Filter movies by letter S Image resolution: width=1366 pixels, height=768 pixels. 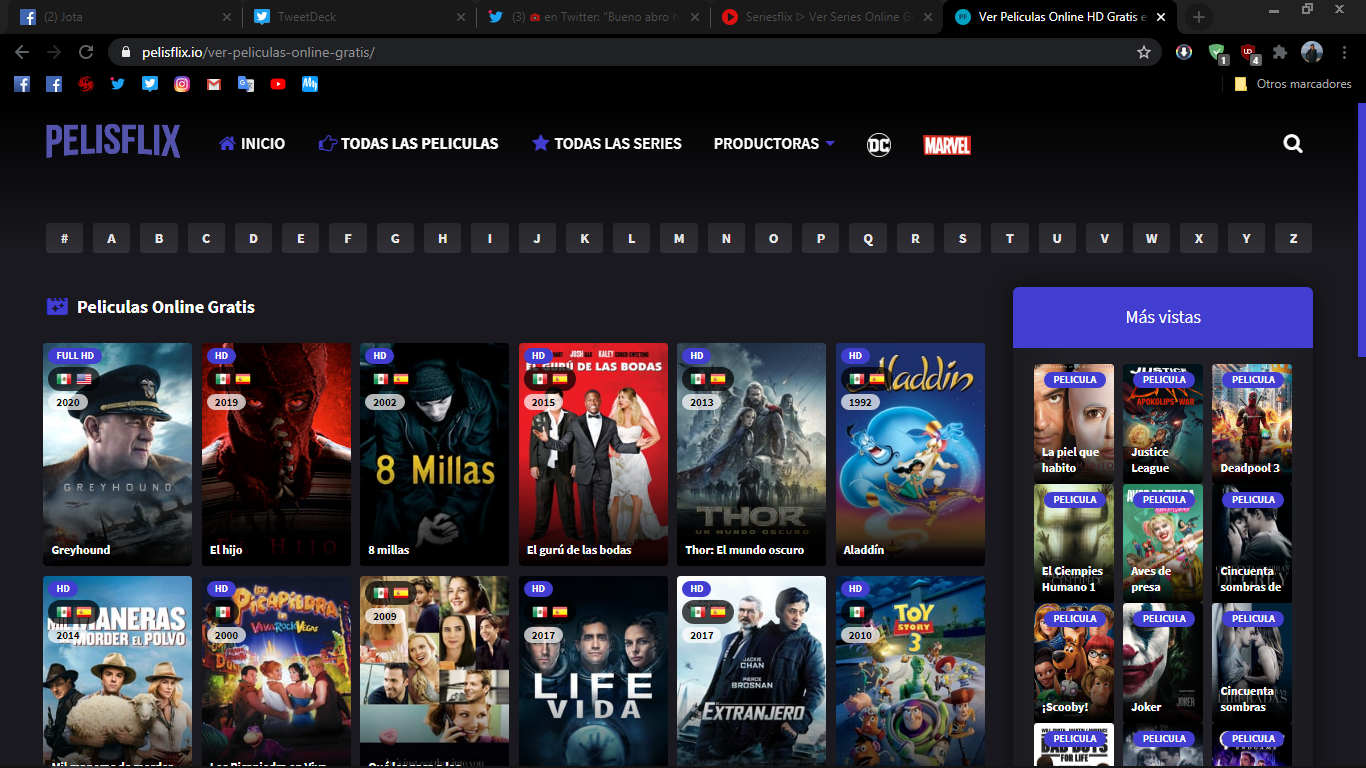(962, 238)
